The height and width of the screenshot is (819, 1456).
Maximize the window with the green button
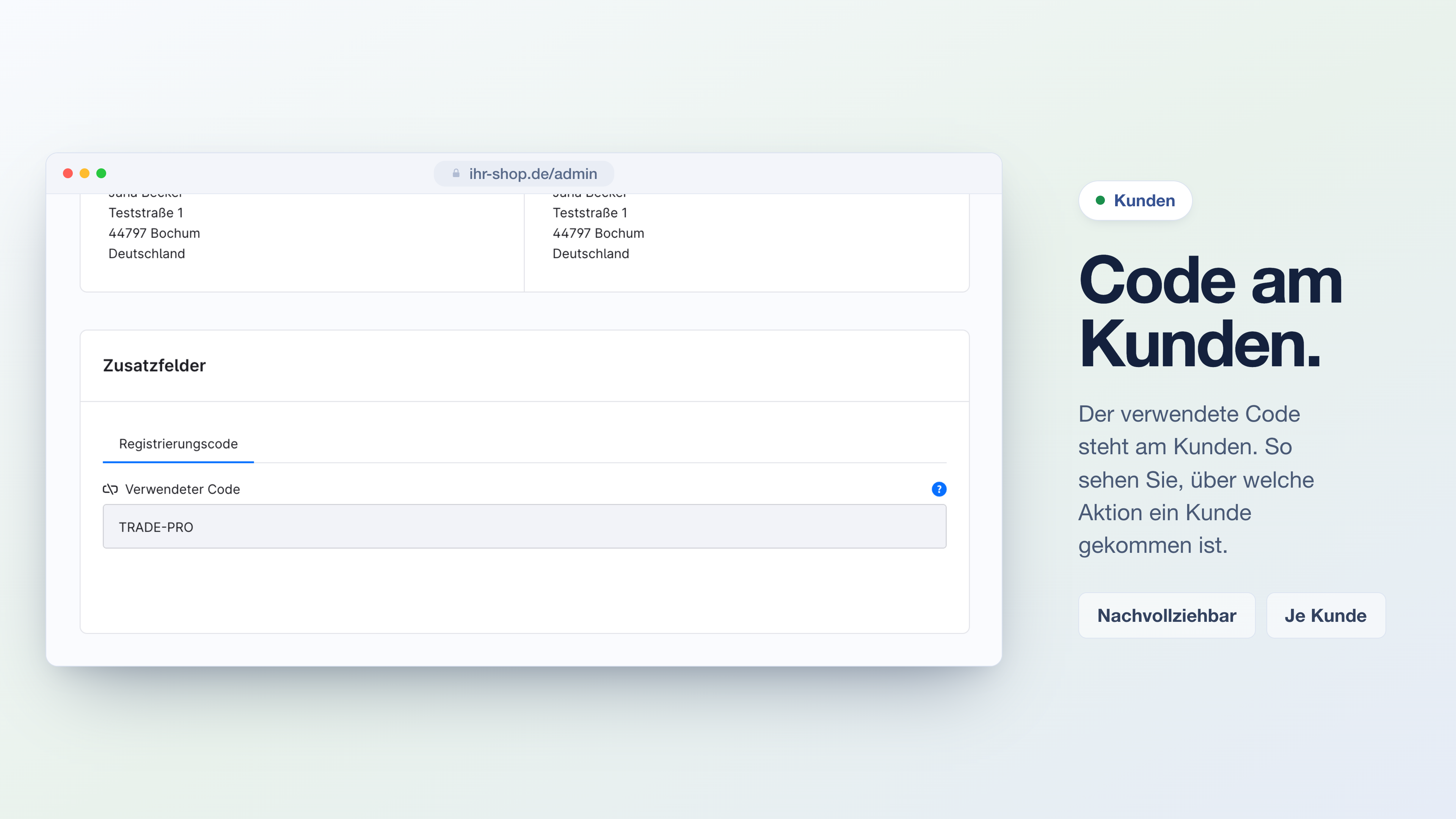click(101, 174)
